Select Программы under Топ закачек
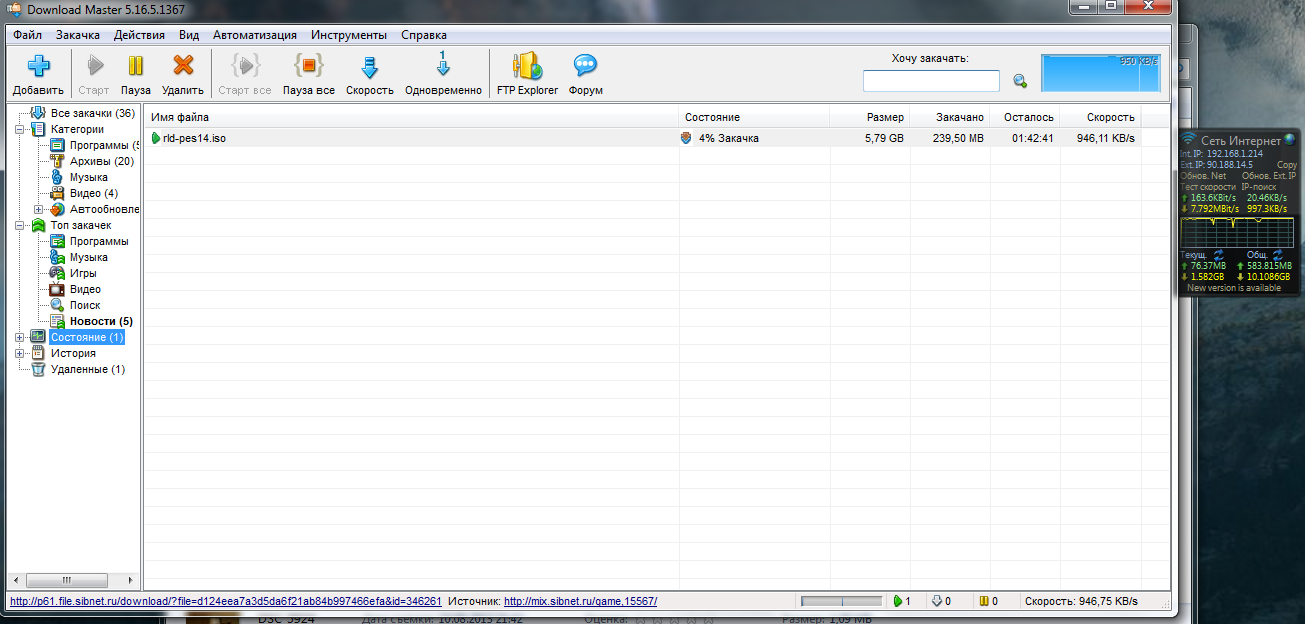This screenshot has height=624, width=1305. (x=98, y=241)
